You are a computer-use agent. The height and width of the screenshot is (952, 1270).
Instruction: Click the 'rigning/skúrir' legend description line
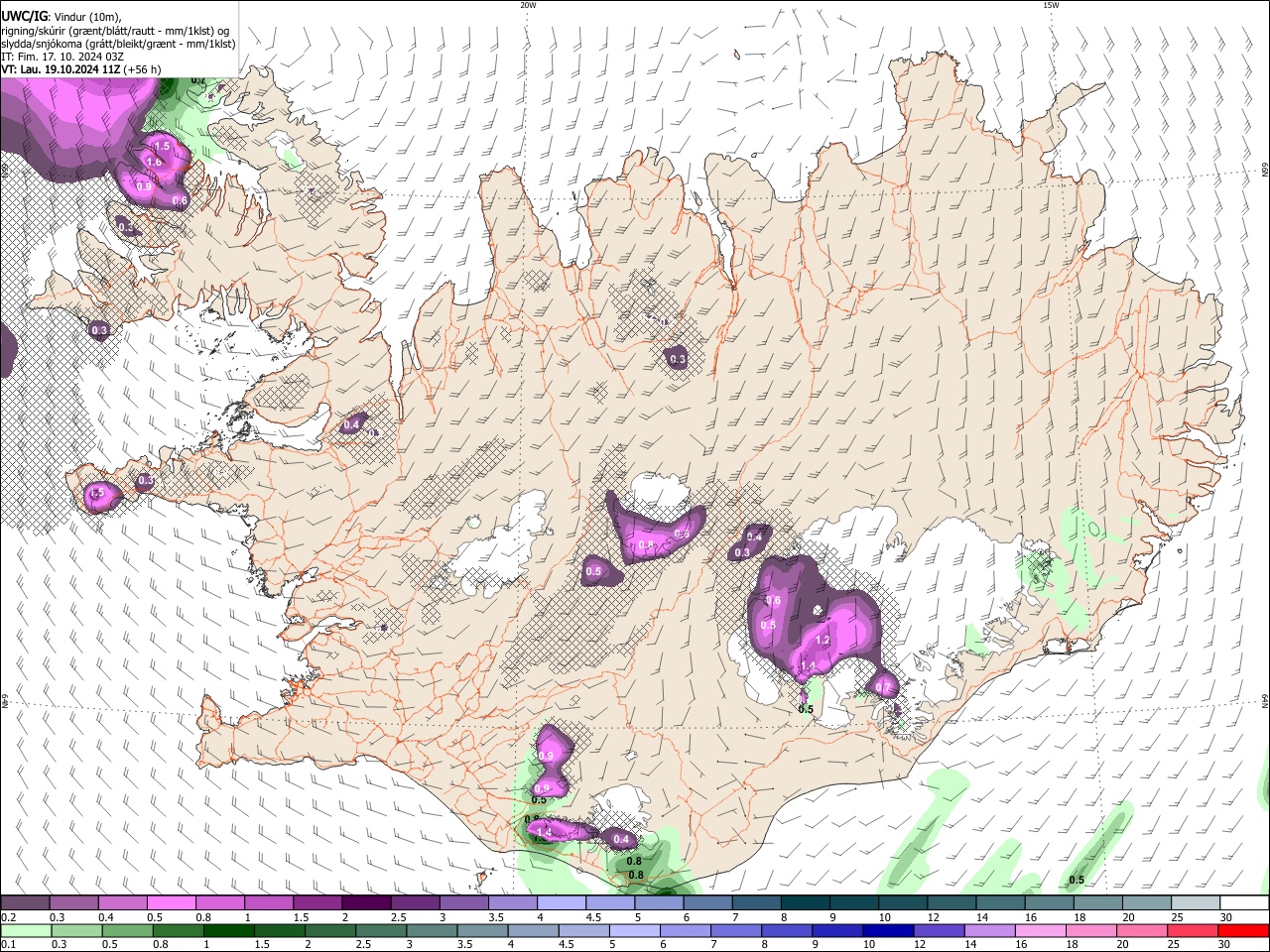[115, 31]
